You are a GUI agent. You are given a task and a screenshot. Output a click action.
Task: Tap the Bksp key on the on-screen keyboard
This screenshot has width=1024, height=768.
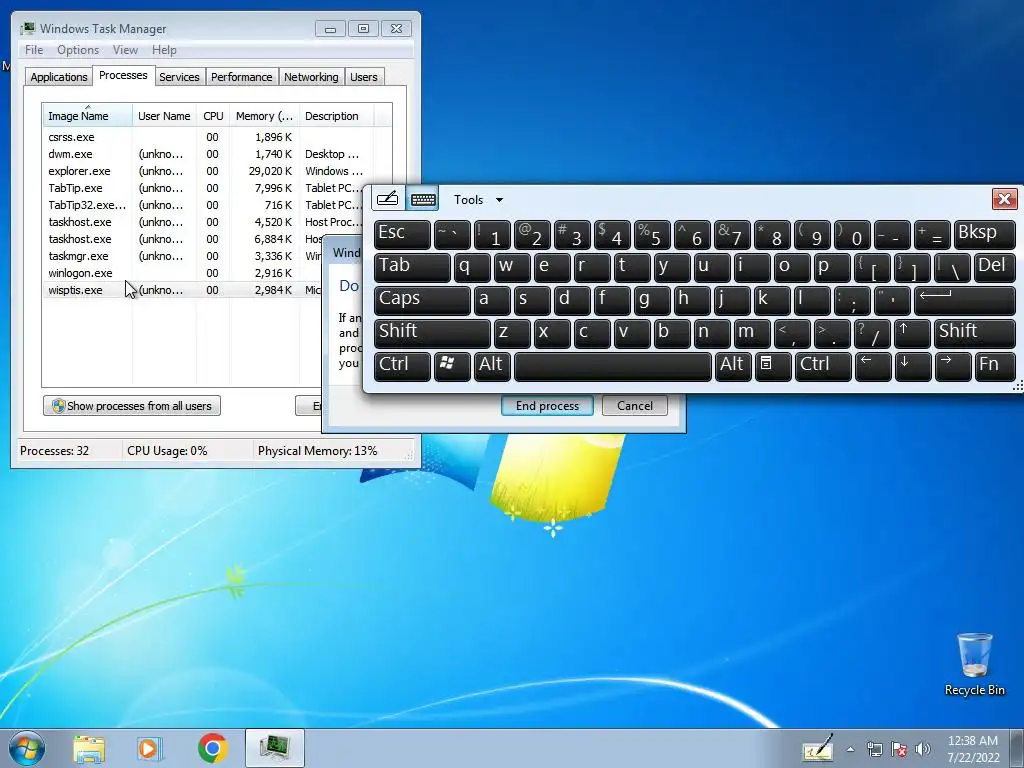(984, 234)
